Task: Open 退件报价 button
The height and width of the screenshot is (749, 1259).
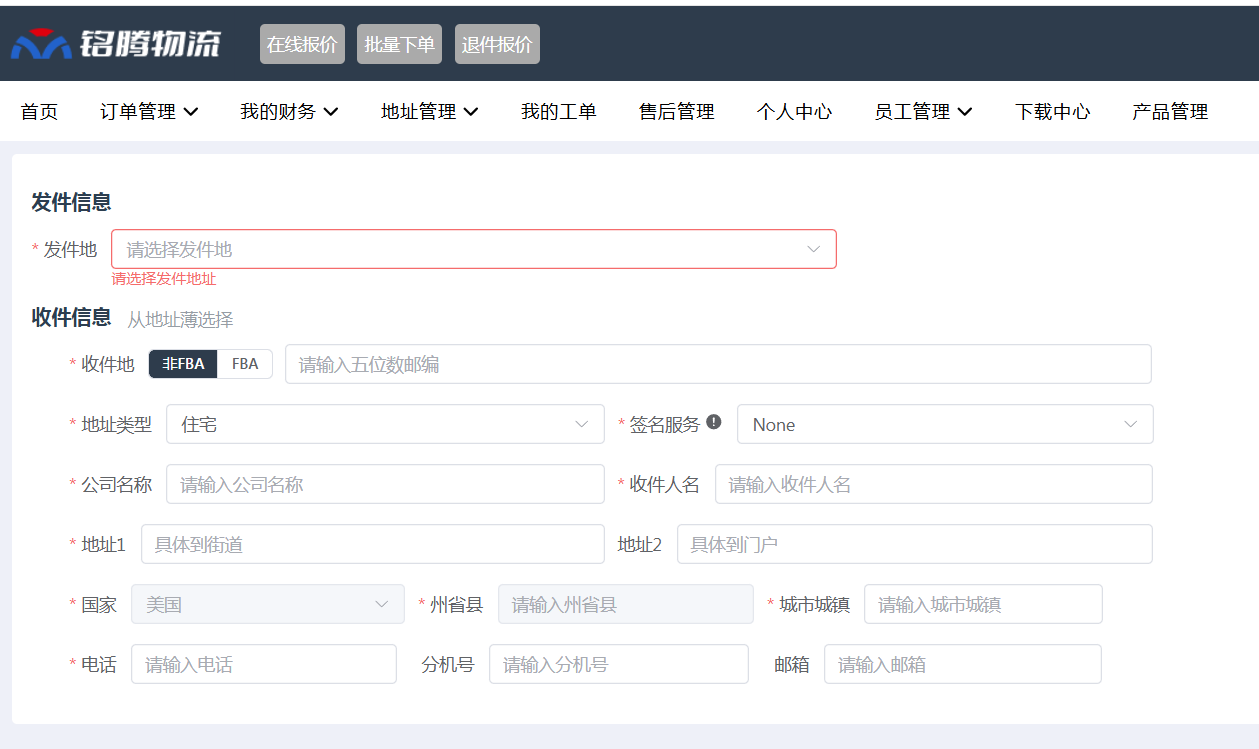Action: 497,44
